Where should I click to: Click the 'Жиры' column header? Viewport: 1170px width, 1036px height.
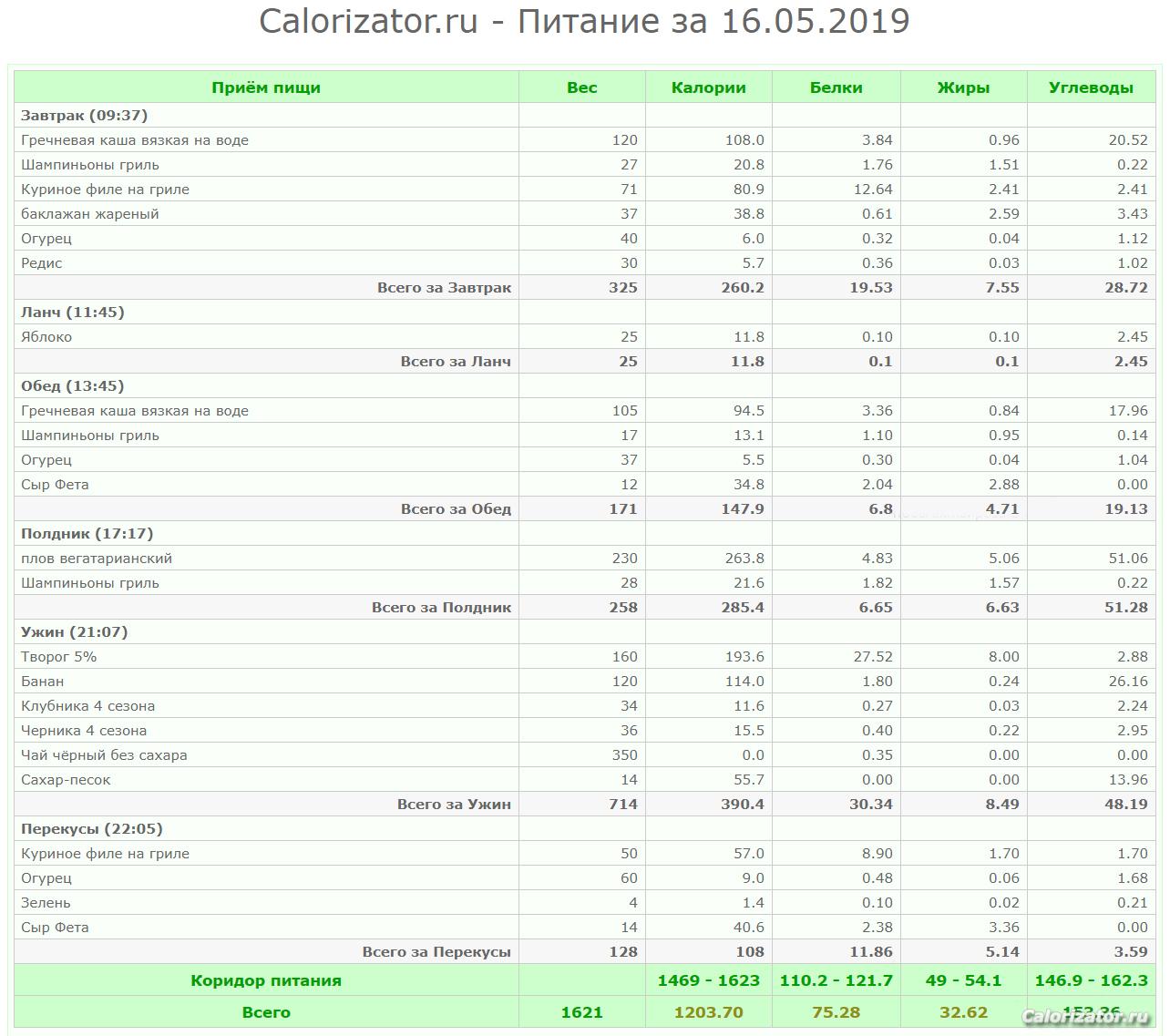(963, 87)
